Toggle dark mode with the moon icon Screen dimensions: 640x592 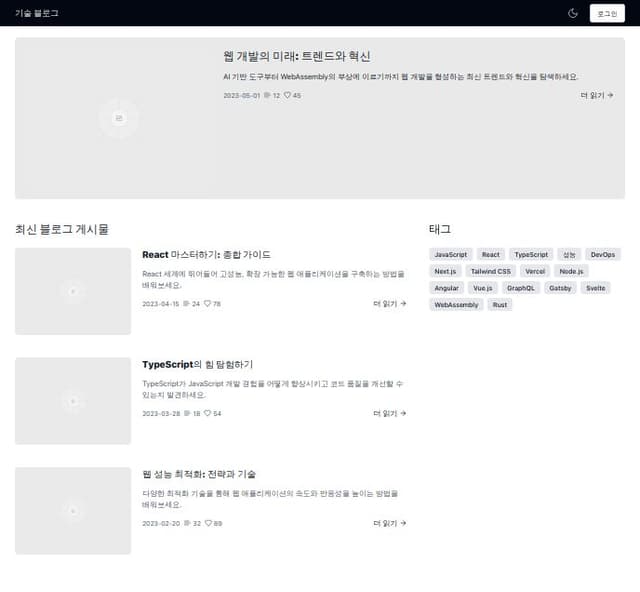pyautogui.click(x=573, y=13)
